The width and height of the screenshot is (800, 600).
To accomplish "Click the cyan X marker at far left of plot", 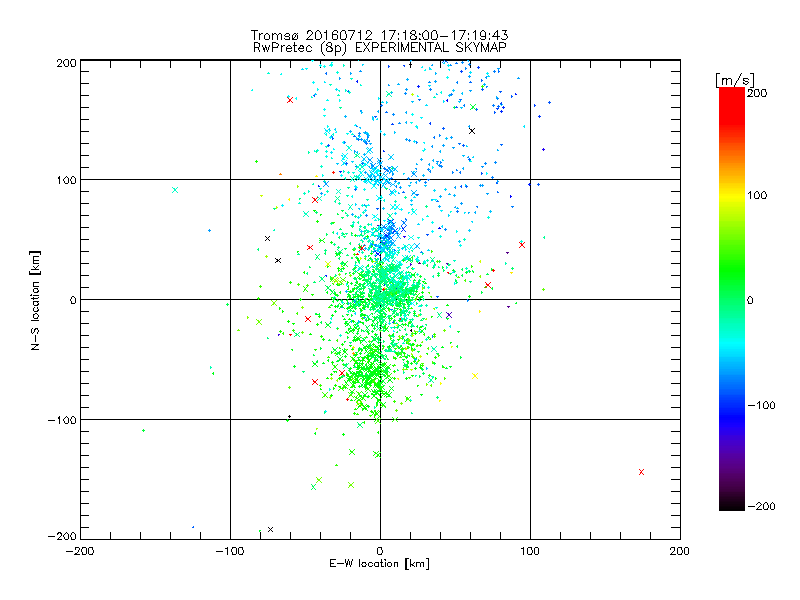I will click(175, 190).
